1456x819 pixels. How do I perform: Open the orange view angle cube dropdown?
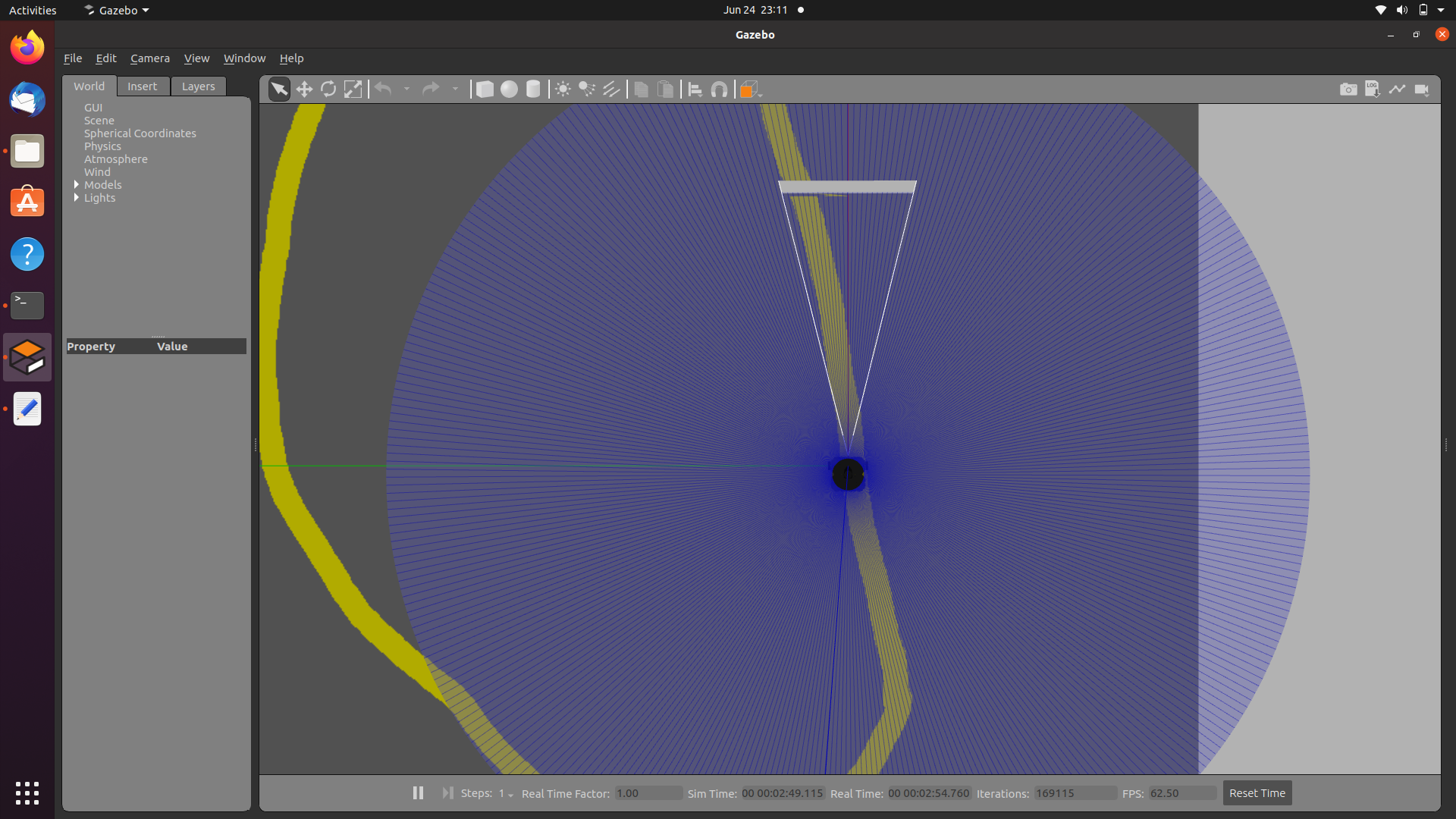pos(750,89)
